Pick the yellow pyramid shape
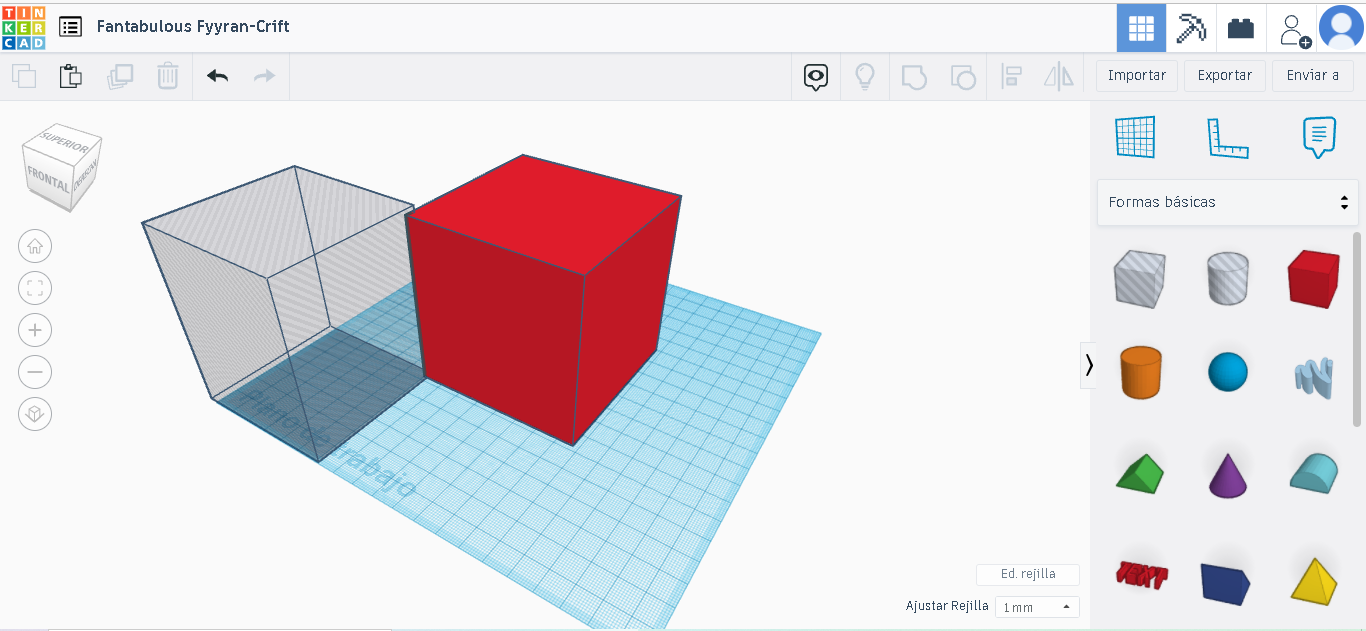Screen dimensions: 1366x631 point(1313,580)
